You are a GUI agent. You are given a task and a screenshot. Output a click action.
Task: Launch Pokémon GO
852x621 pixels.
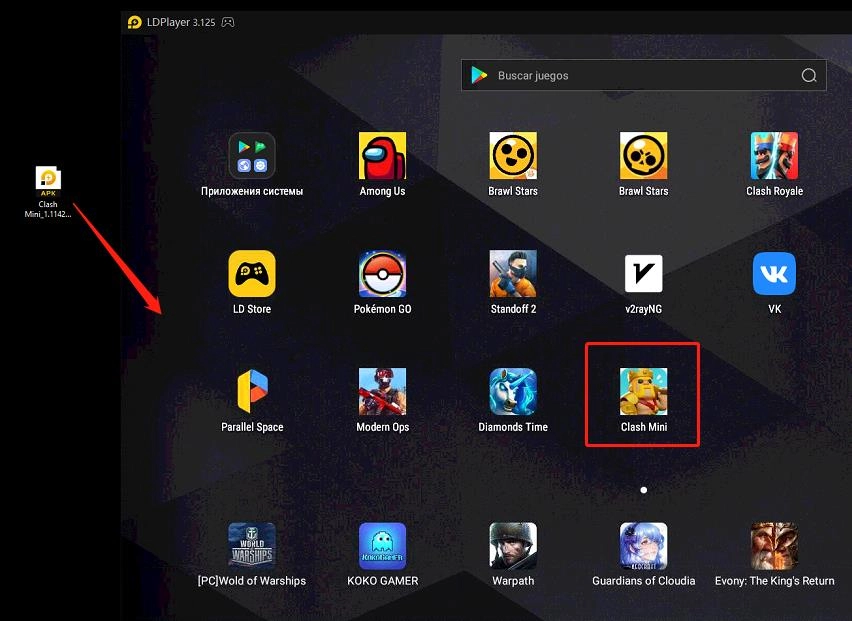pos(383,274)
